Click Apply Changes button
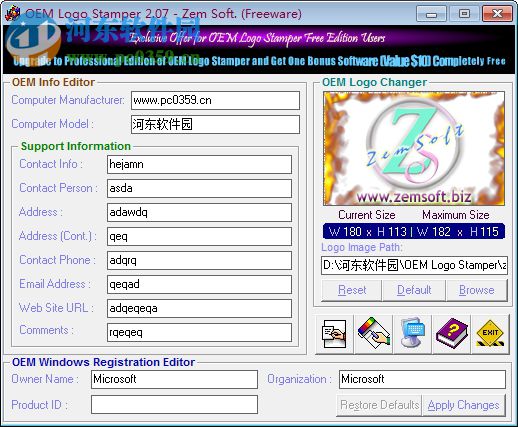Screen dimensions: 518x427 point(463,405)
